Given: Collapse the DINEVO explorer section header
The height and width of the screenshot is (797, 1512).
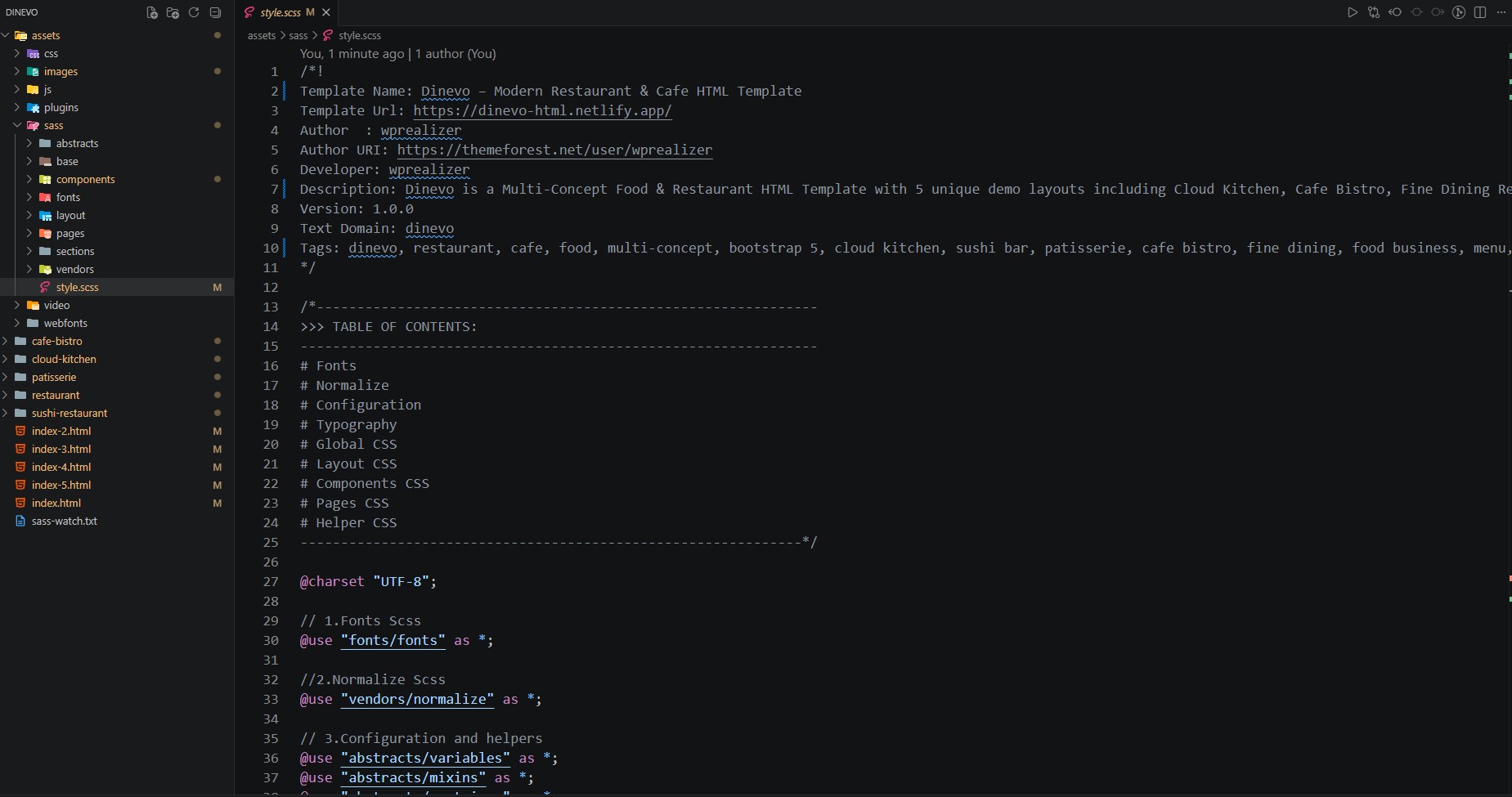Looking at the screenshot, I should (x=22, y=12).
